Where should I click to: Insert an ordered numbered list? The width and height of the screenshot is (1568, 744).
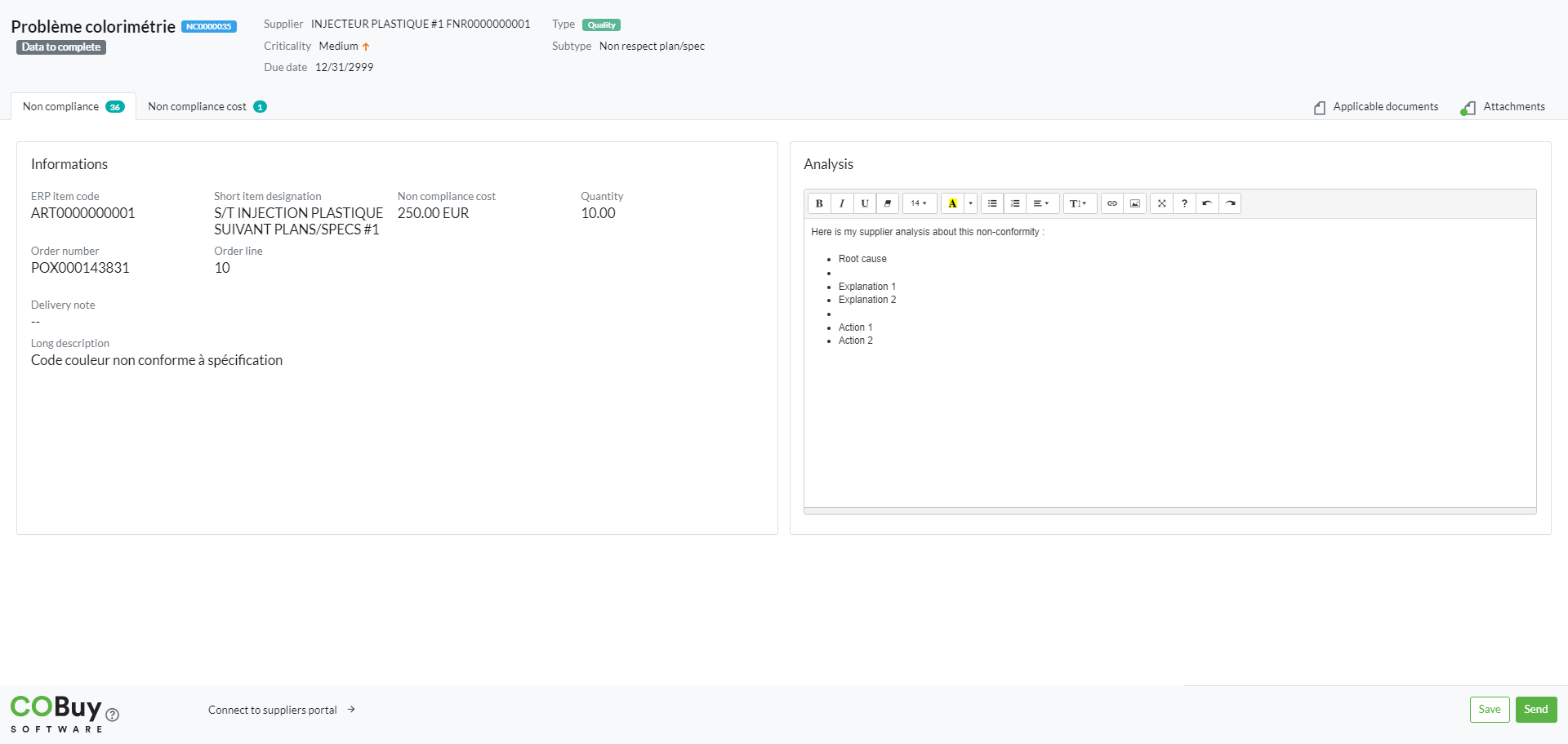coord(1015,203)
